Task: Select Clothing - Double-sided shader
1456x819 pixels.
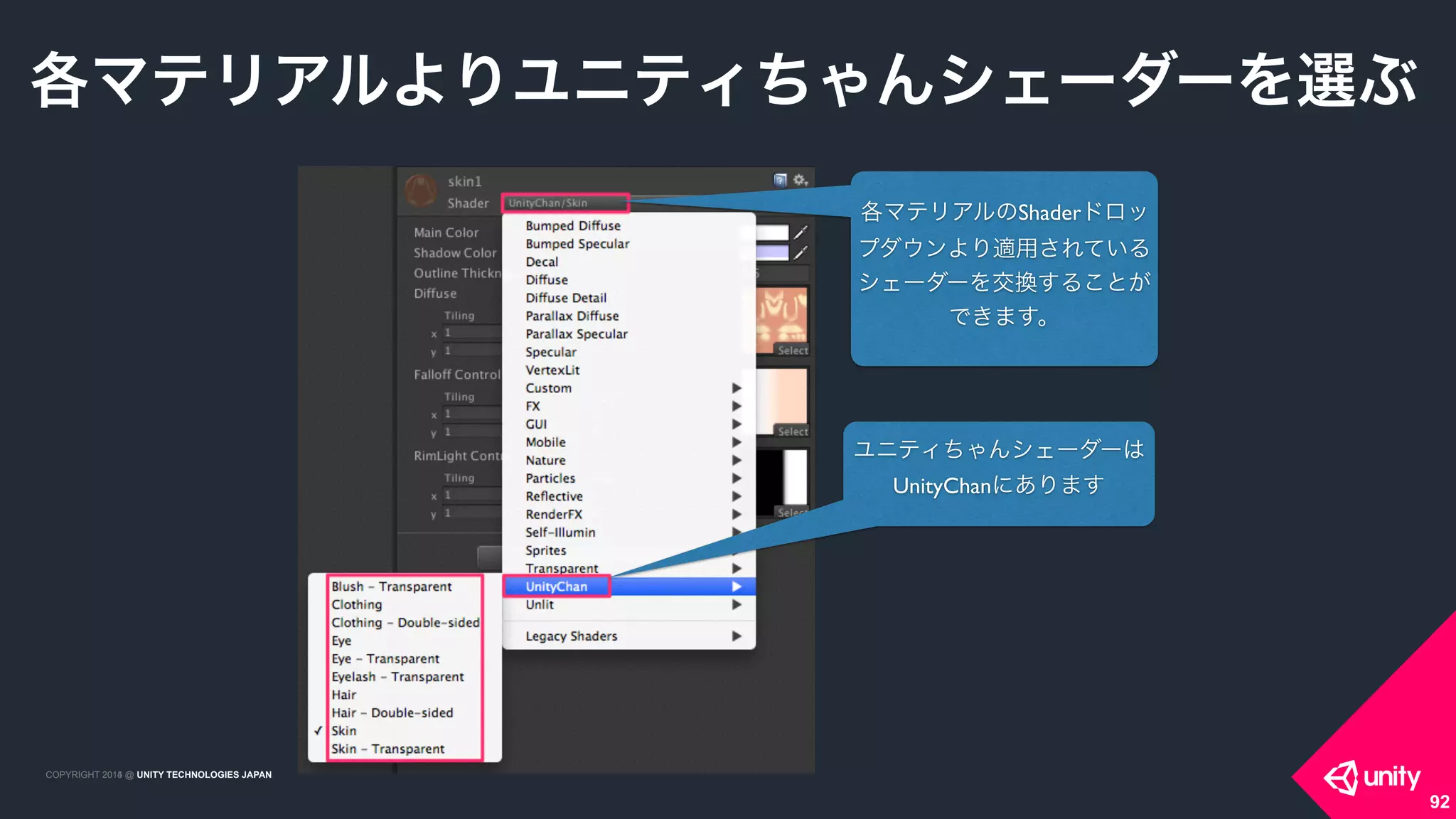Action: tap(405, 623)
